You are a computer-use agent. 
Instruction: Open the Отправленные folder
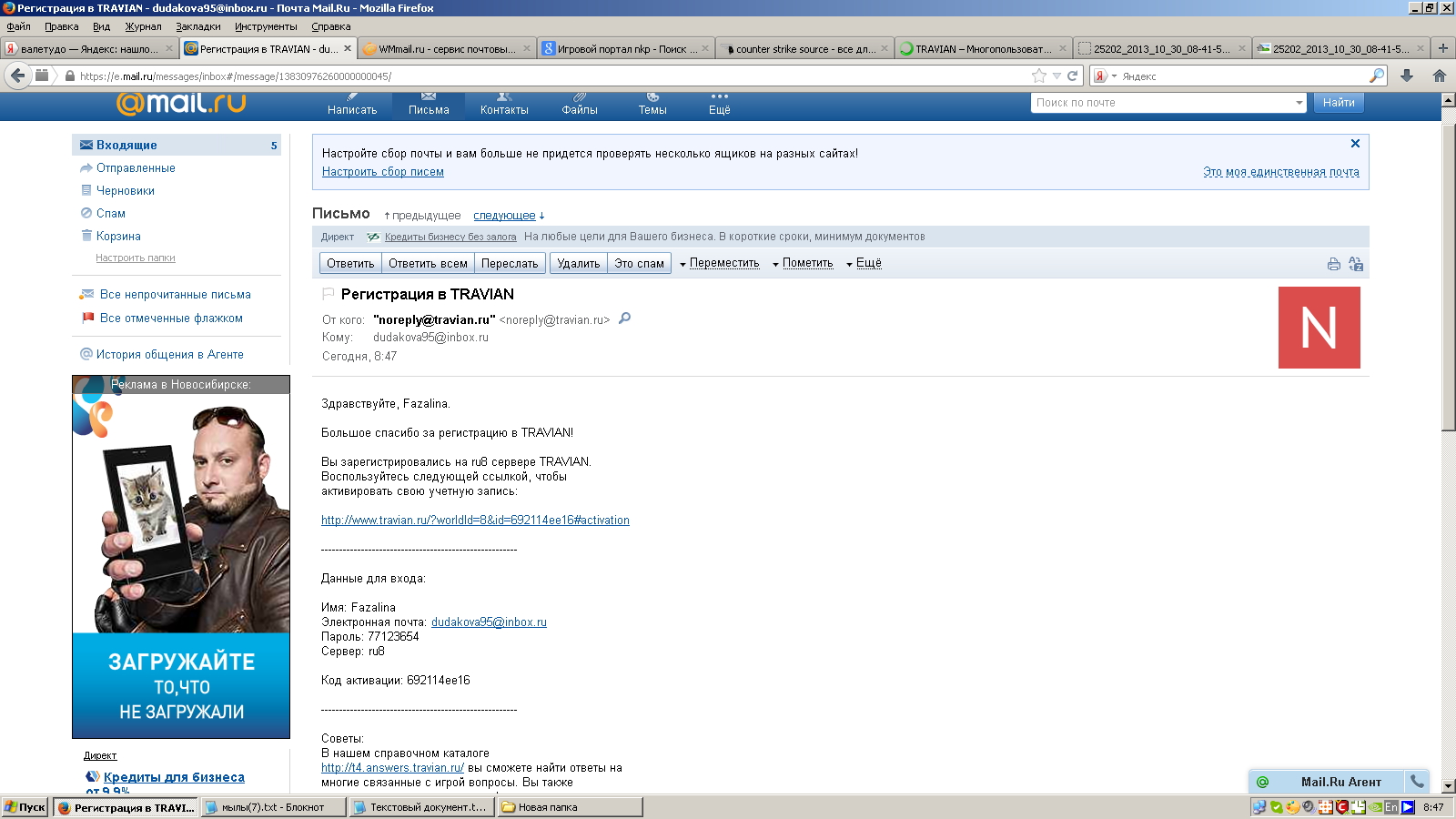(136, 168)
